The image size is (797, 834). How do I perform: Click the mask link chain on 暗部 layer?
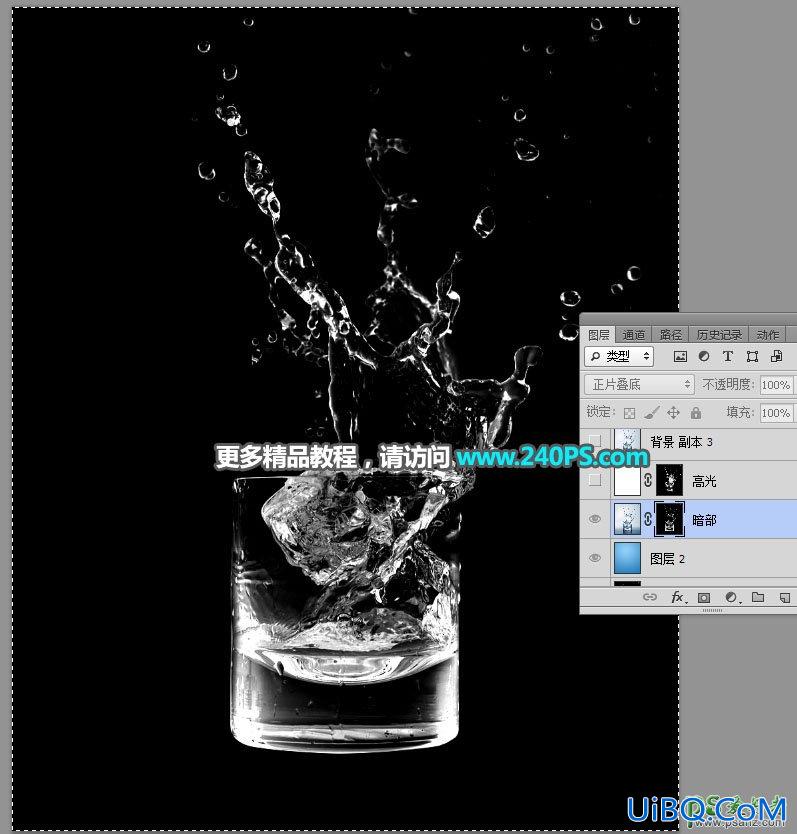point(647,519)
